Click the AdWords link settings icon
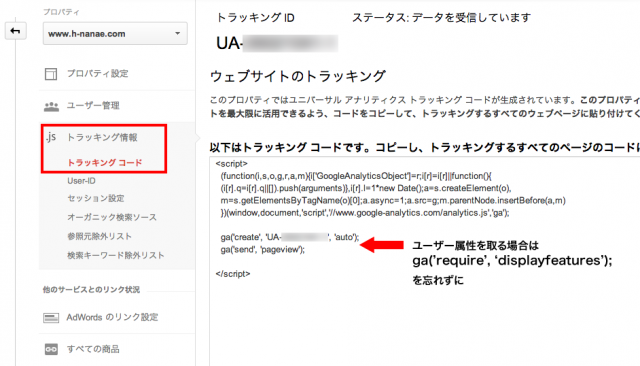The height and width of the screenshot is (366, 640). pyautogui.click(x=51, y=317)
